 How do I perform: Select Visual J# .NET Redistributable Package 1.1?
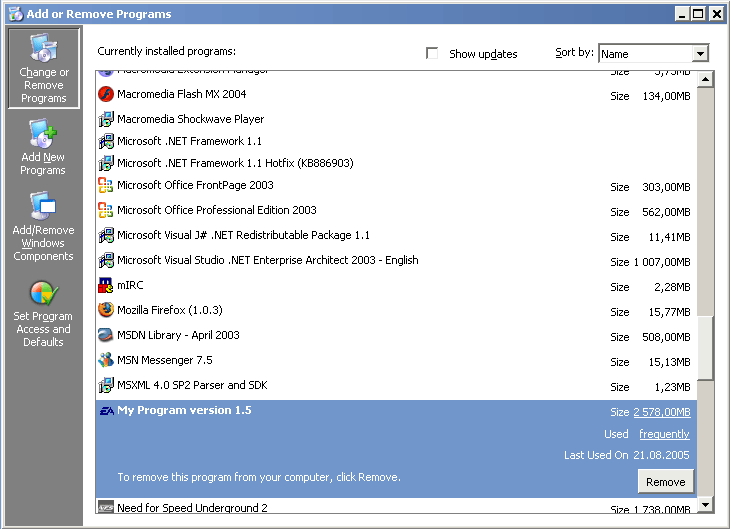click(243, 235)
